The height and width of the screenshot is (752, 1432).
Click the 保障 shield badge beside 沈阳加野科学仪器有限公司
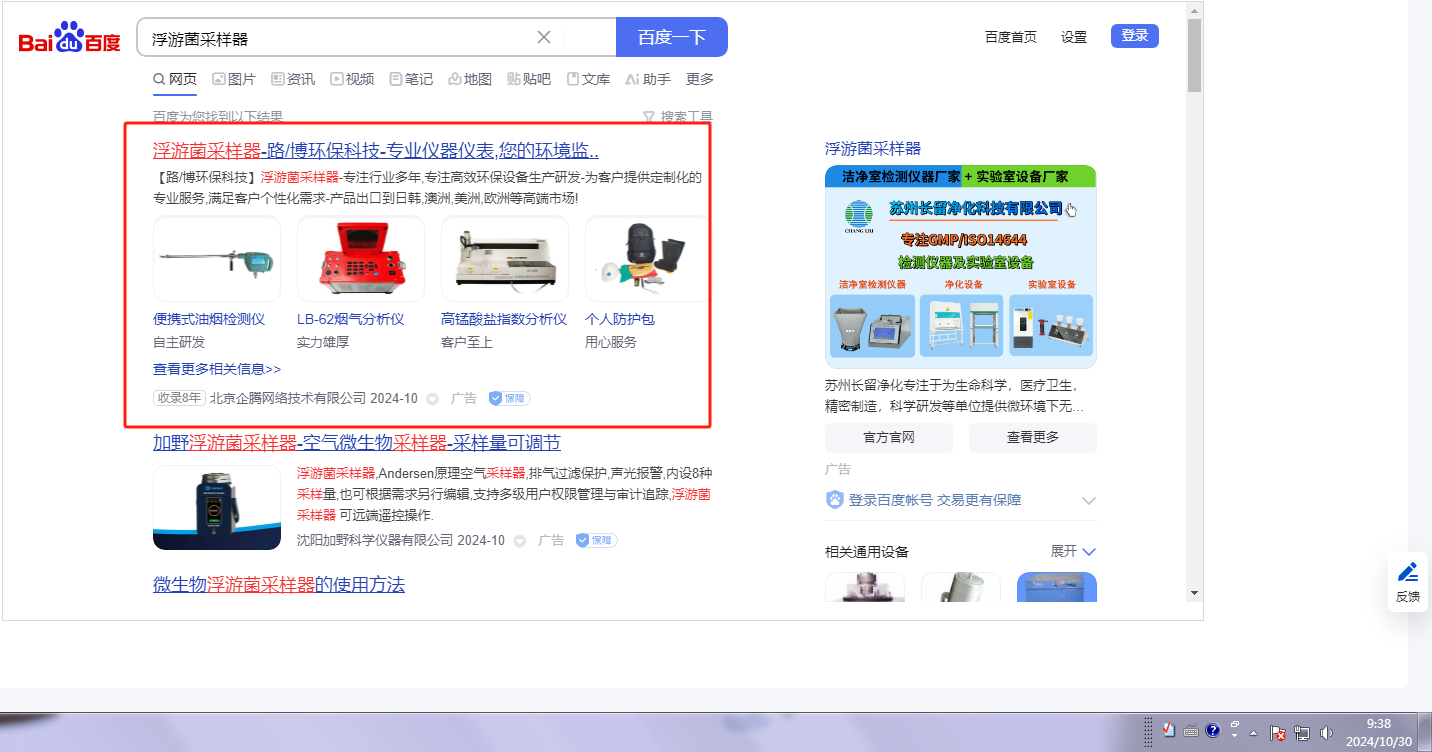596,540
